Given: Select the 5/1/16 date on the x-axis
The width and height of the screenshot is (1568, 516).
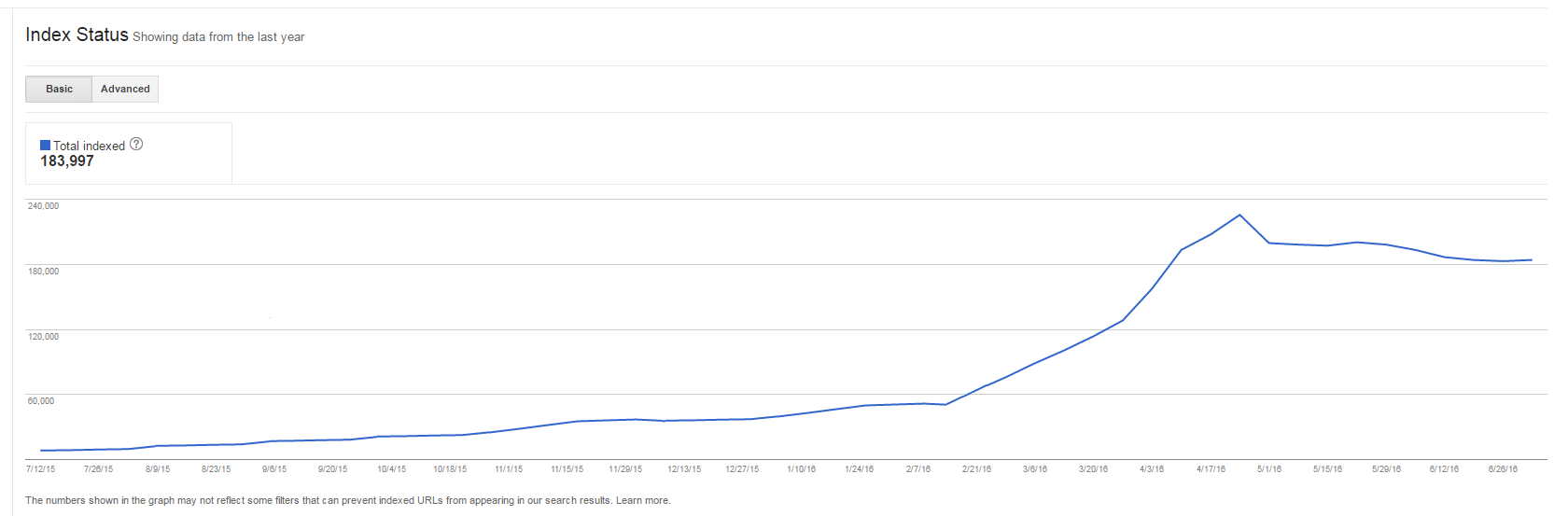Looking at the screenshot, I should click(x=1268, y=469).
